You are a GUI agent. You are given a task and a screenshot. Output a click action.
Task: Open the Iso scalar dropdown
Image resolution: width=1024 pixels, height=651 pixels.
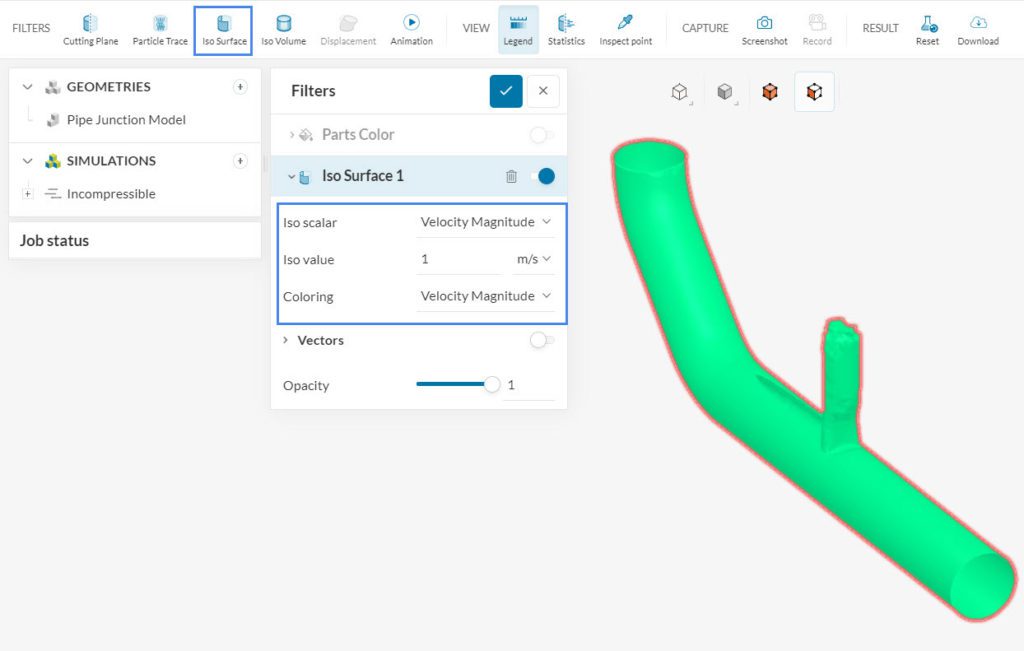point(485,222)
